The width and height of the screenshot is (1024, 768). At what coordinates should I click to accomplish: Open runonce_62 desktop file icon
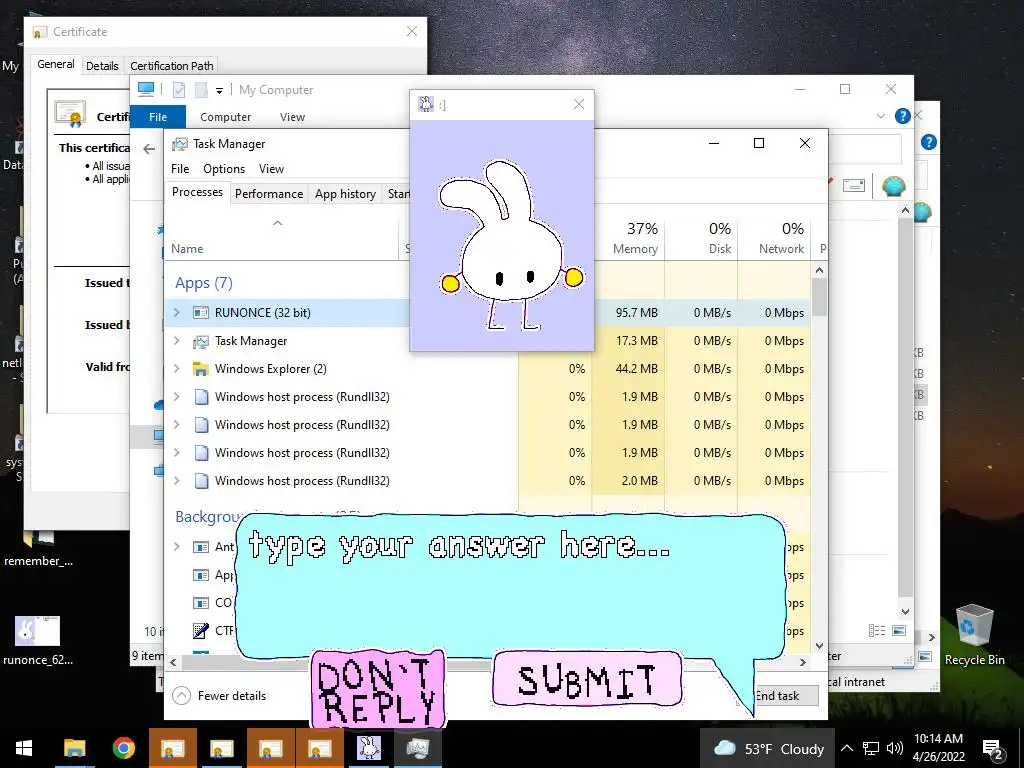coord(37,641)
